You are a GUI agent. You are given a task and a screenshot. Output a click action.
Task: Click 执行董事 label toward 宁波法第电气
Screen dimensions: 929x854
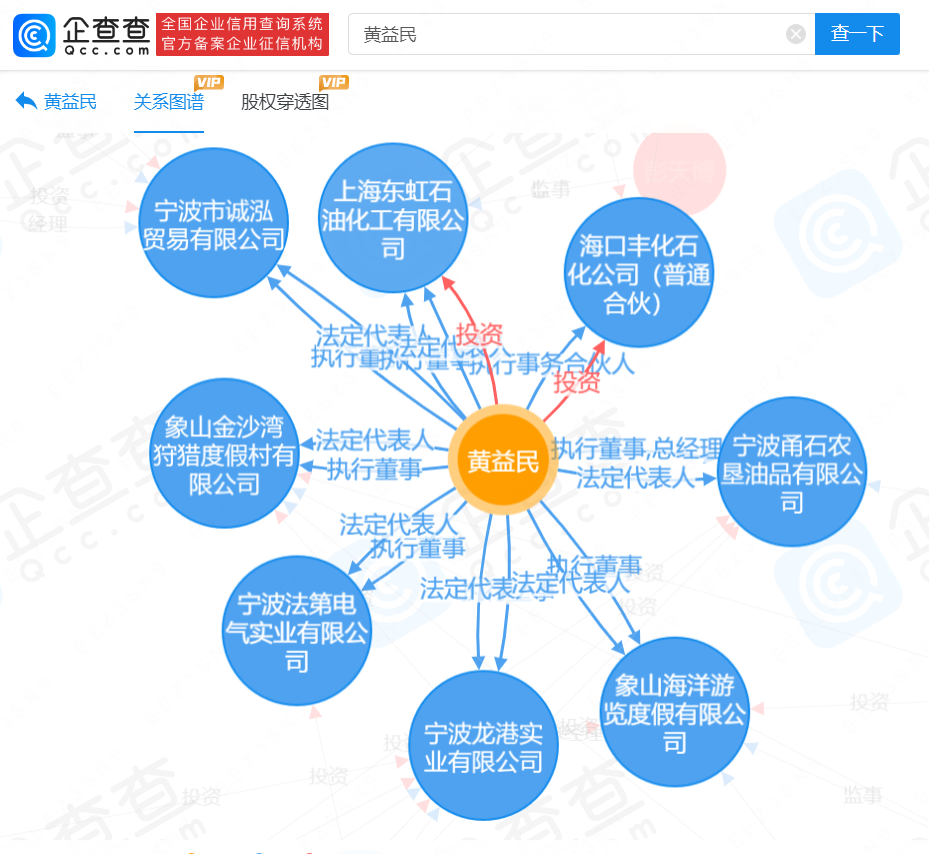(418, 548)
